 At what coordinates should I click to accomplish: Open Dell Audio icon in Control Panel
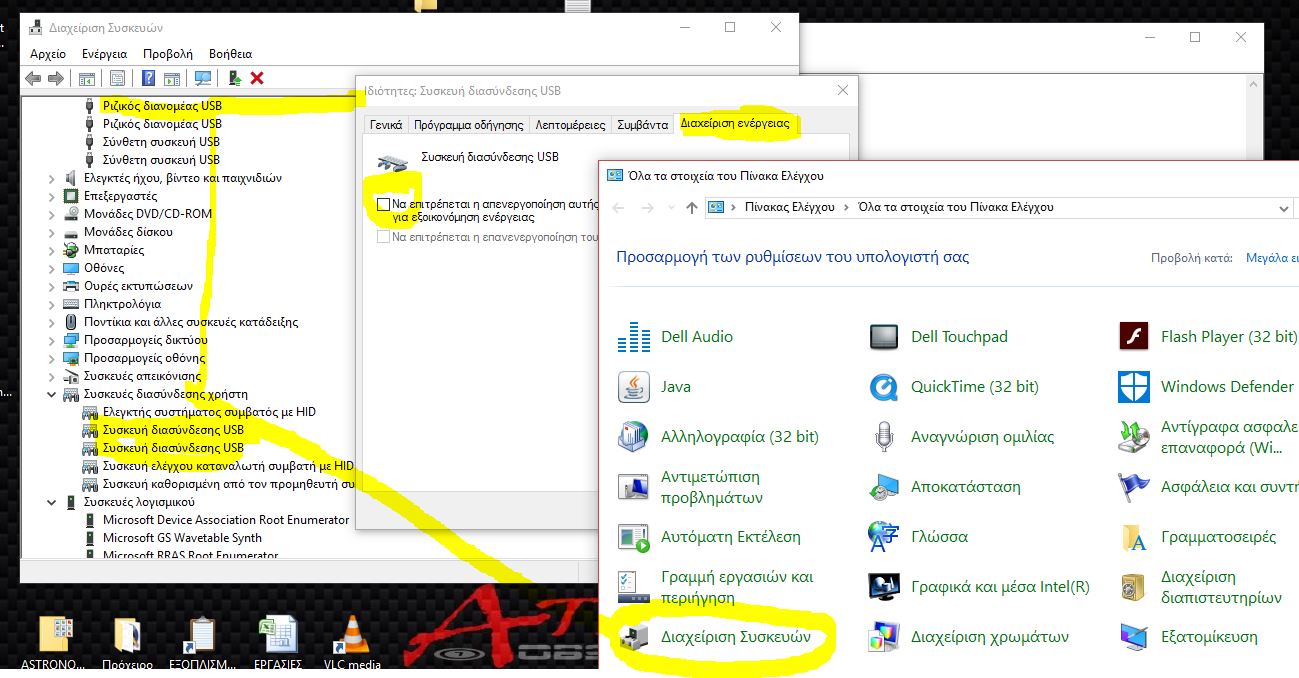tap(634, 337)
